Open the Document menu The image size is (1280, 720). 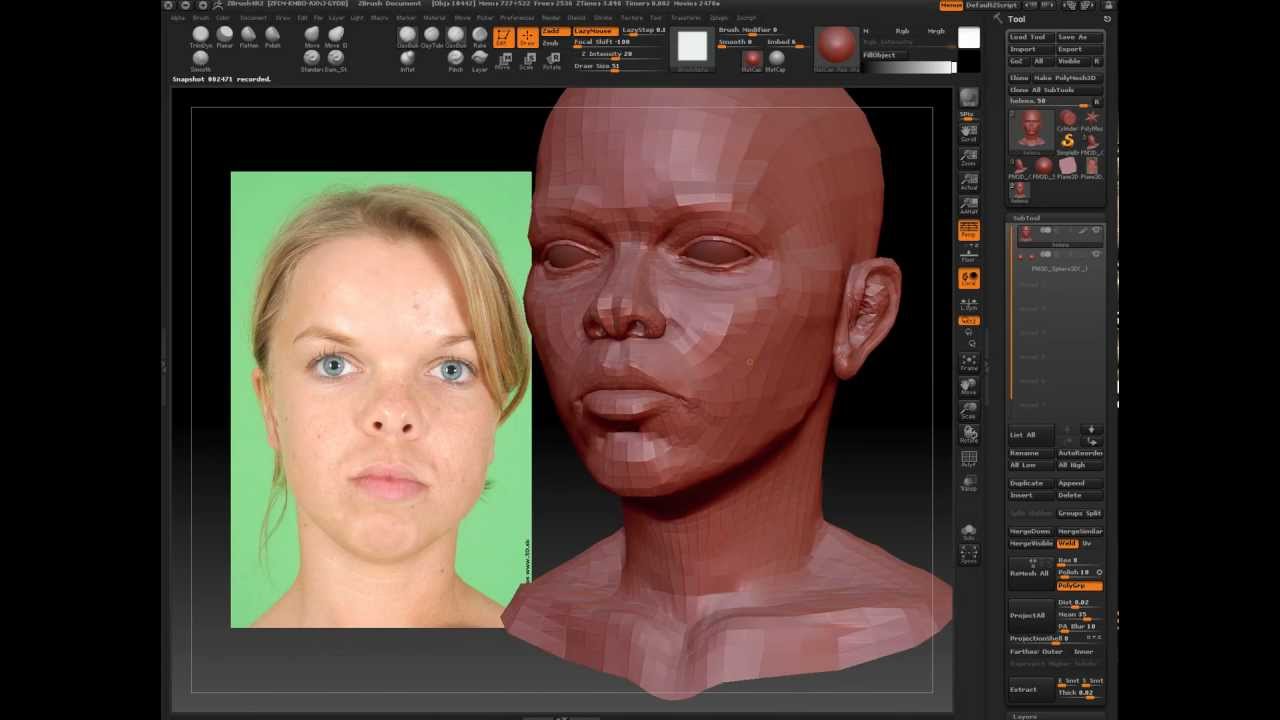(x=253, y=18)
